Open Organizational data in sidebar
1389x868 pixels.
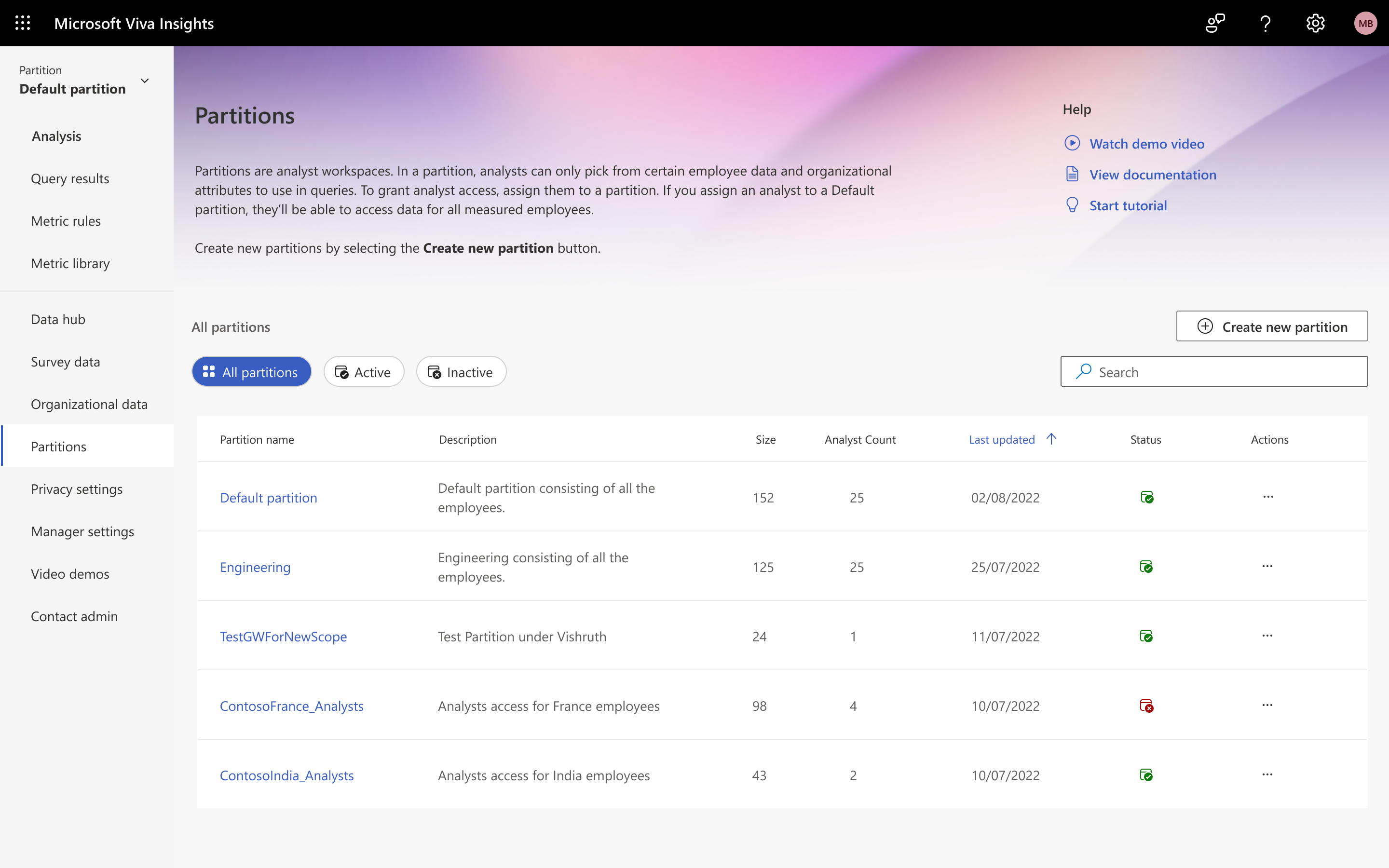pyautogui.click(x=89, y=404)
